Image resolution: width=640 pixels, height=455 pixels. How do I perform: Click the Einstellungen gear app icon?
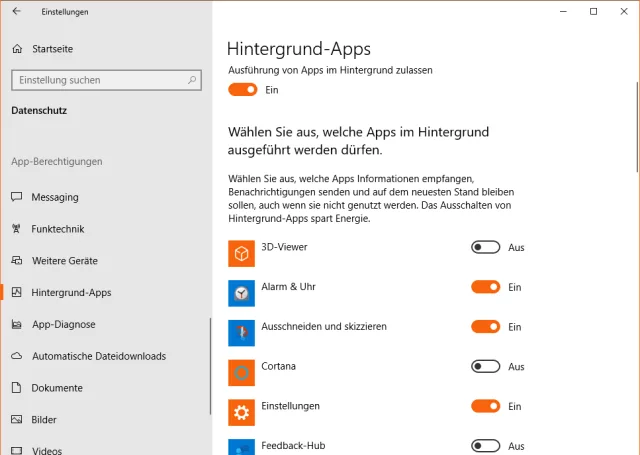[x=242, y=413]
